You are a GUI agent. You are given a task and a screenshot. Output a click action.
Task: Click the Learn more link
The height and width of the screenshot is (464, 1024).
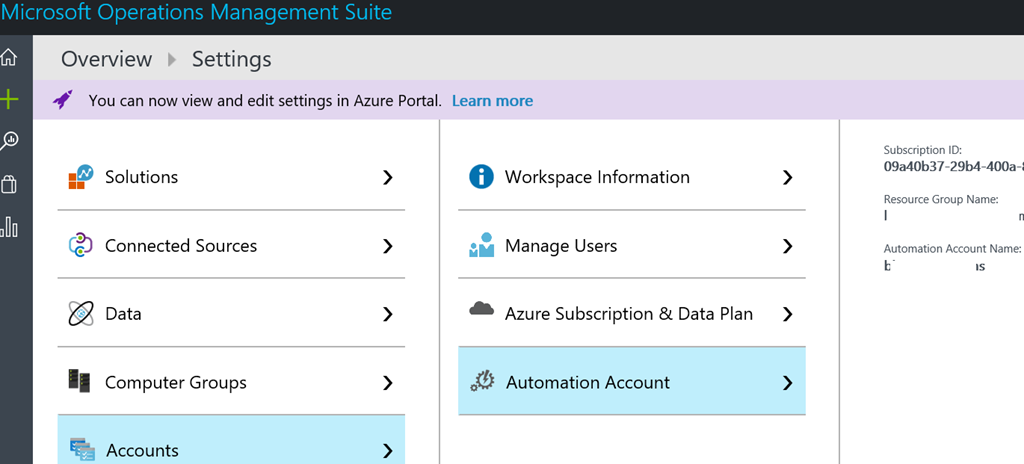[492, 101]
